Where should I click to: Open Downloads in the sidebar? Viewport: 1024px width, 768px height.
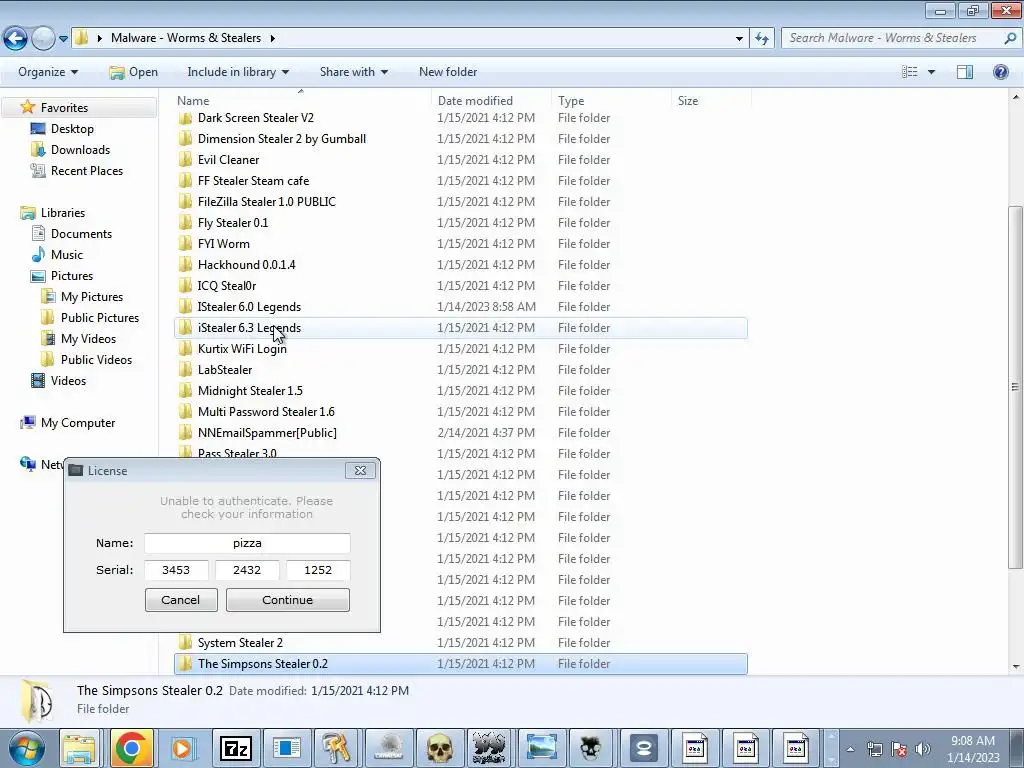[x=80, y=150]
